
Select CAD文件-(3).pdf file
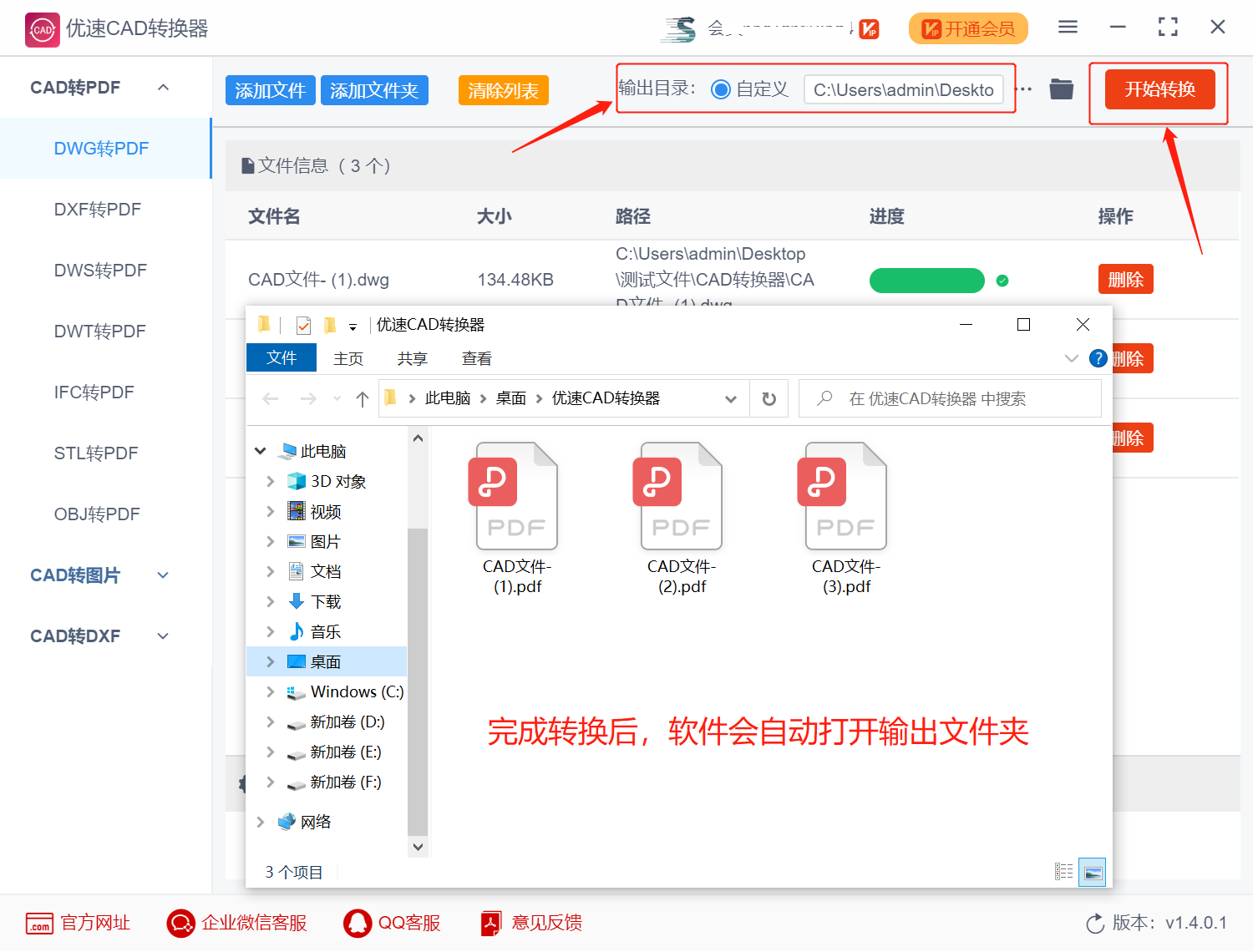(x=846, y=518)
